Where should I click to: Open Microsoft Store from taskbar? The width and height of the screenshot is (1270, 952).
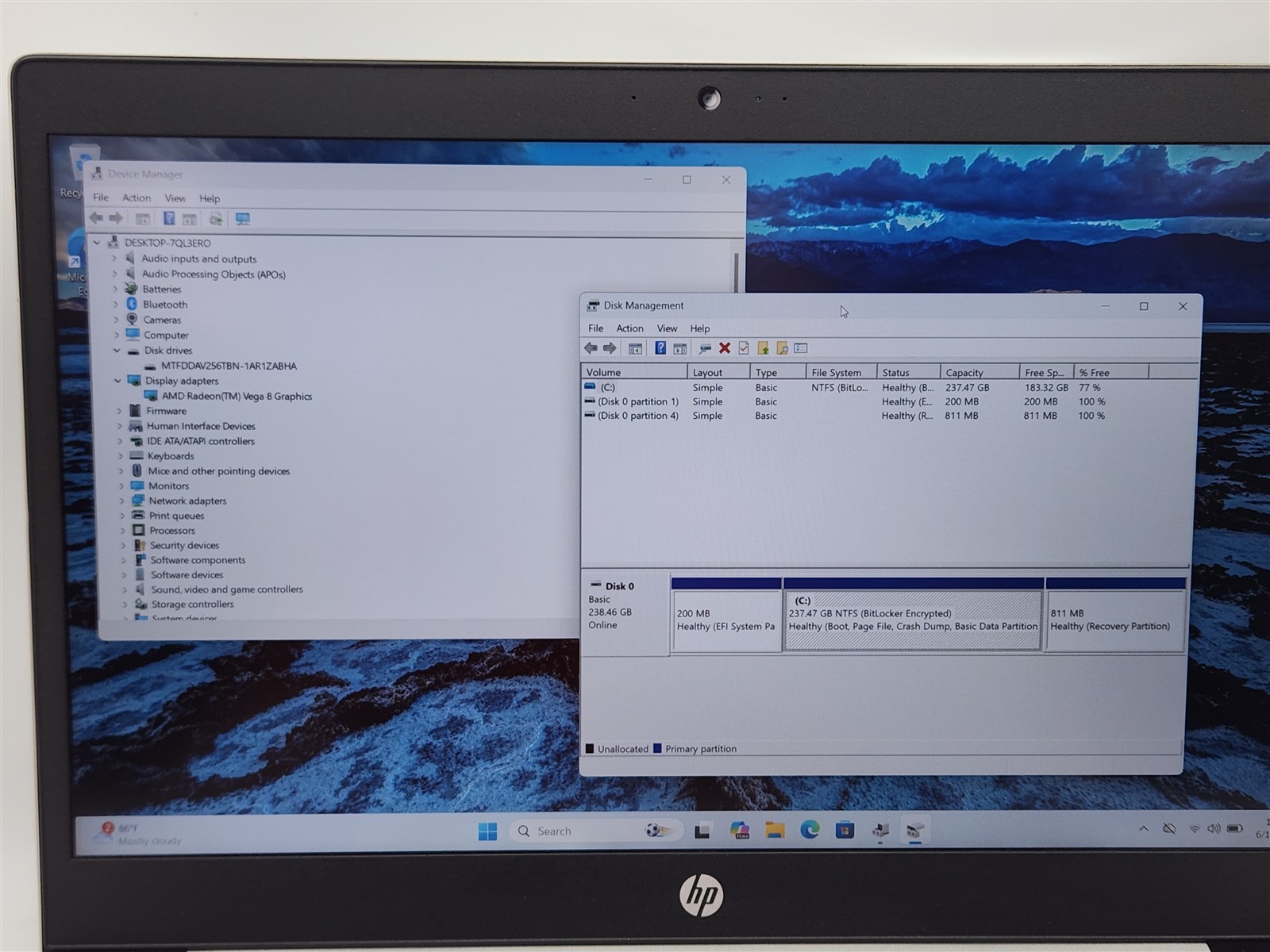pos(845,830)
